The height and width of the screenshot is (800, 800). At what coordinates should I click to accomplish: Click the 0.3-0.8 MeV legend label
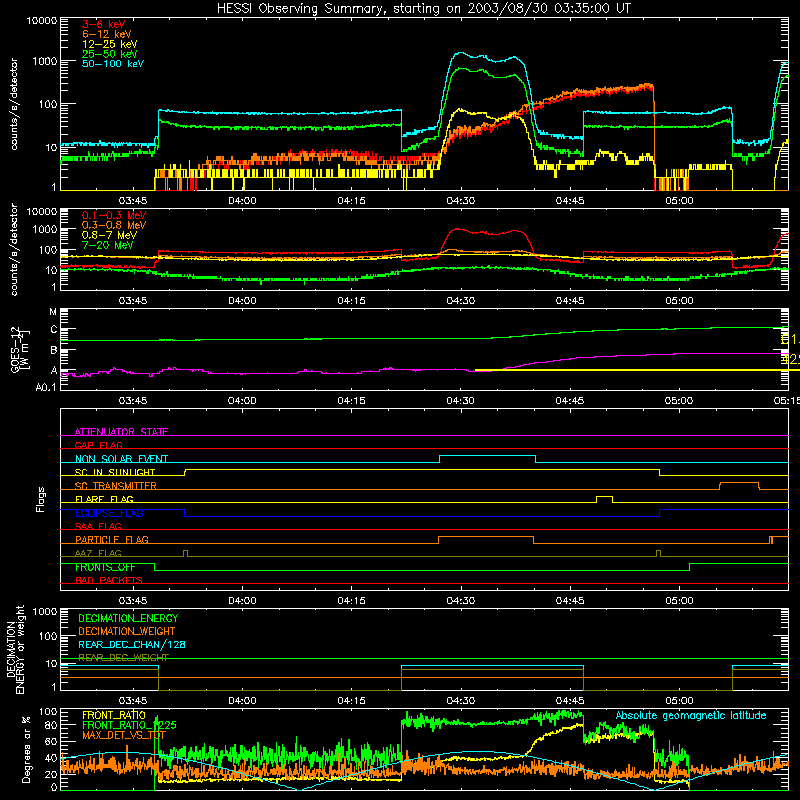point(114,225)
